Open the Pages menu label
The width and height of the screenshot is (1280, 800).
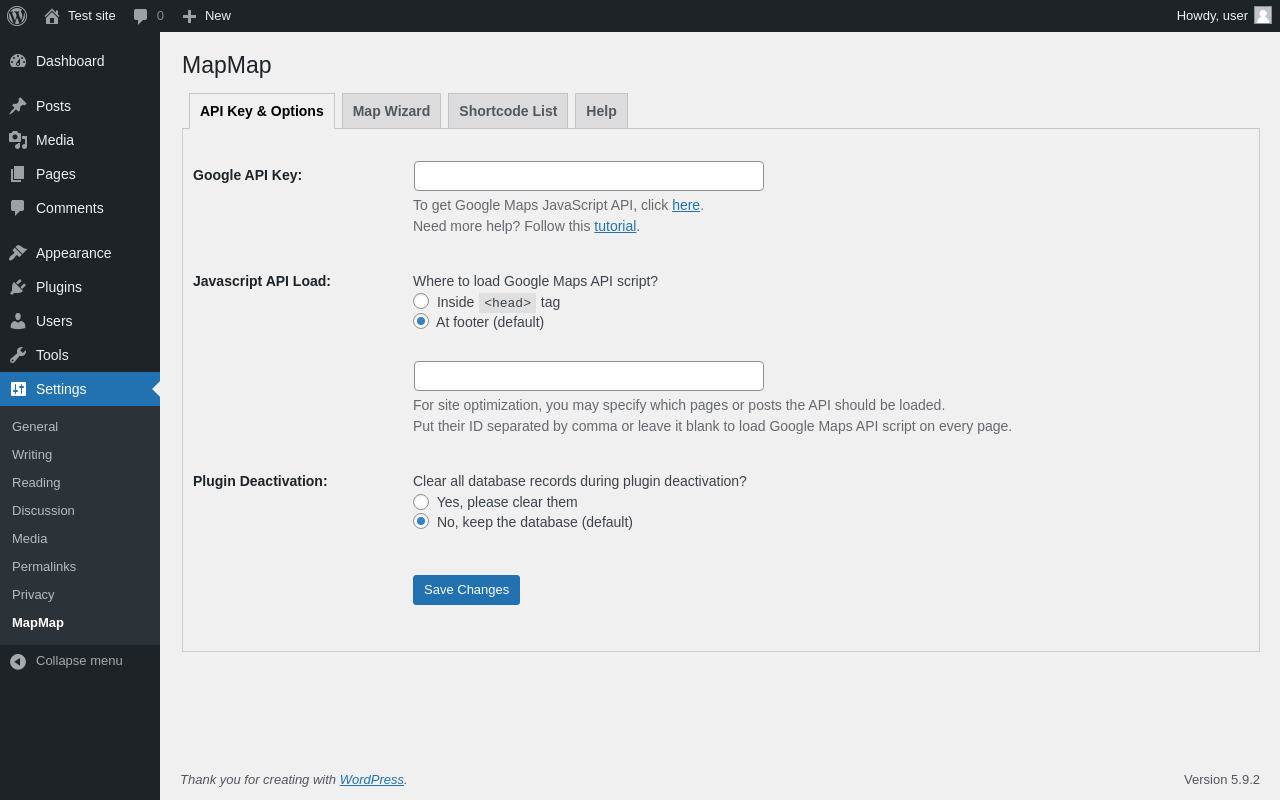56,174
